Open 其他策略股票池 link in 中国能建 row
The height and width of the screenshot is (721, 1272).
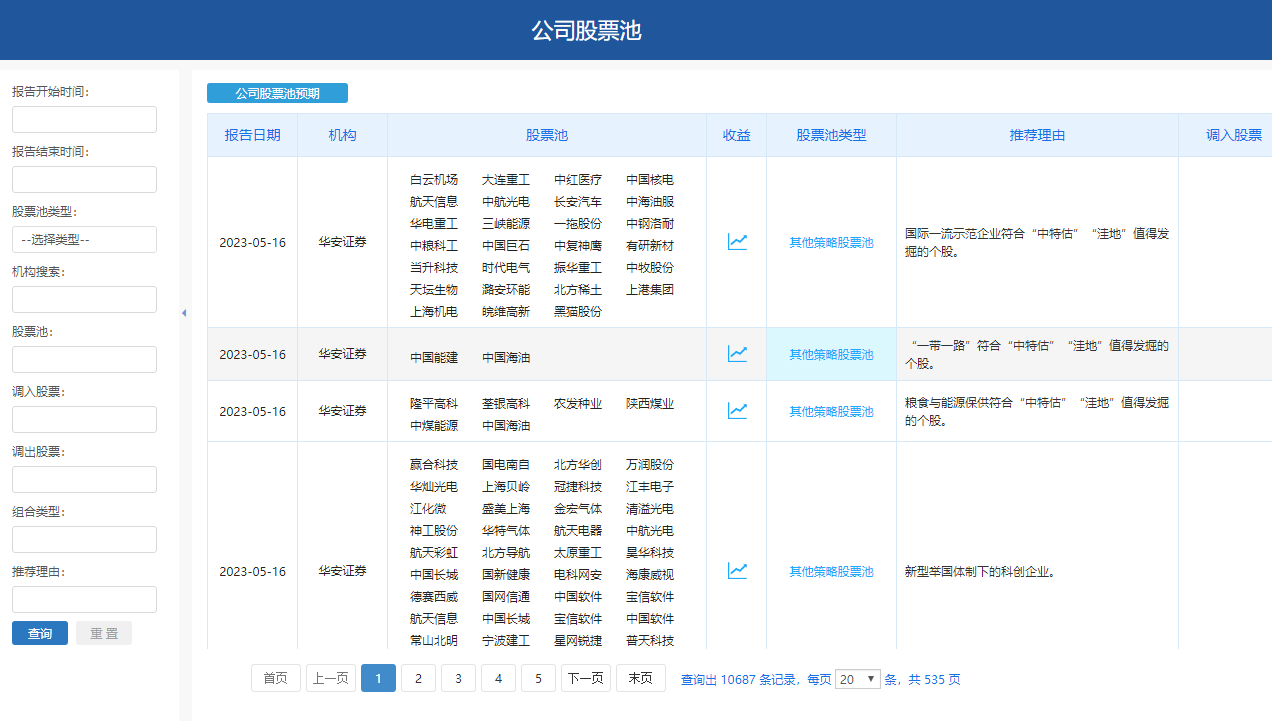(831, 354)
